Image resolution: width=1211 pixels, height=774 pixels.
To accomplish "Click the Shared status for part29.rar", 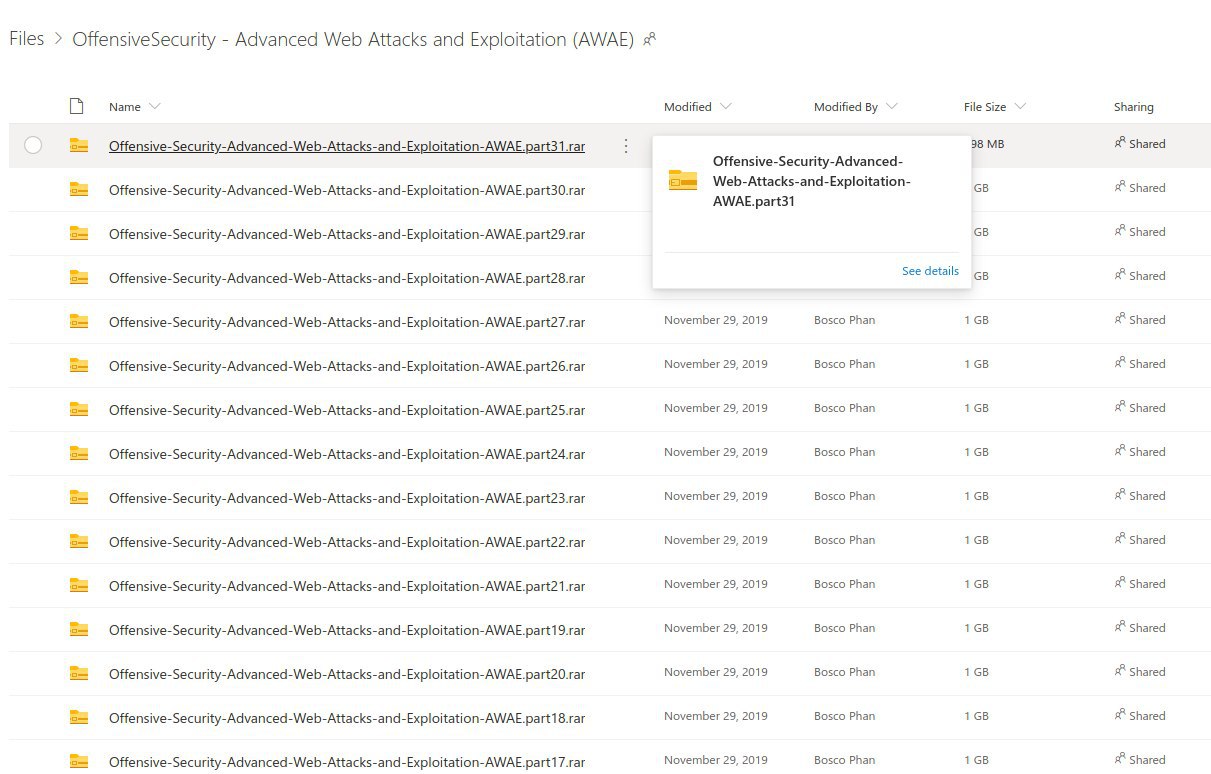I will [1140, 232].
